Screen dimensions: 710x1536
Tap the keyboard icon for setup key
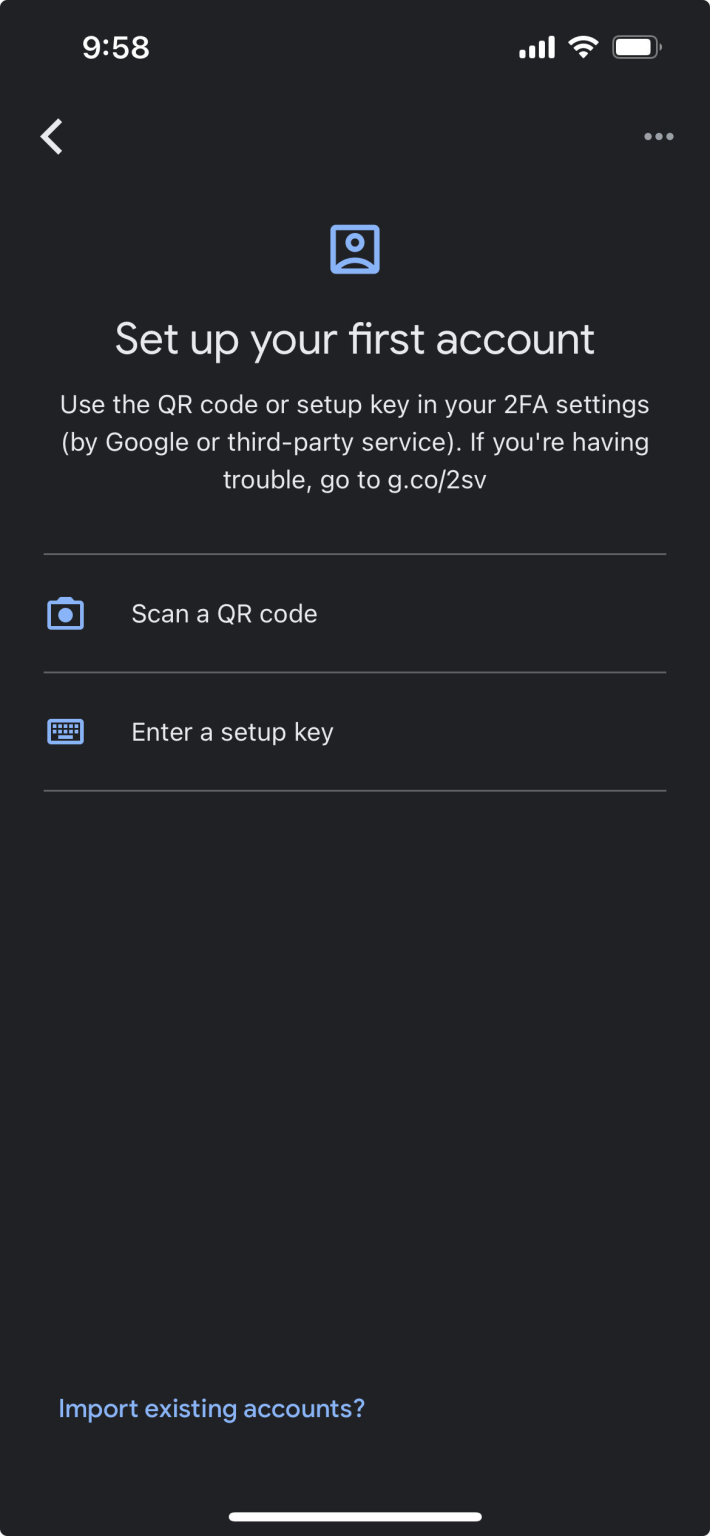[x=66, y=732]
